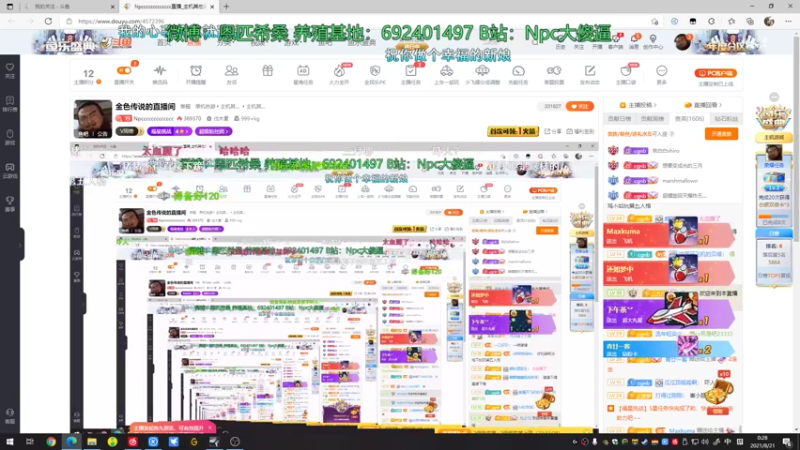Open the pencil publish-post icon
The height and width of the screenshot is (450, 800).
(x=590, y=70)
